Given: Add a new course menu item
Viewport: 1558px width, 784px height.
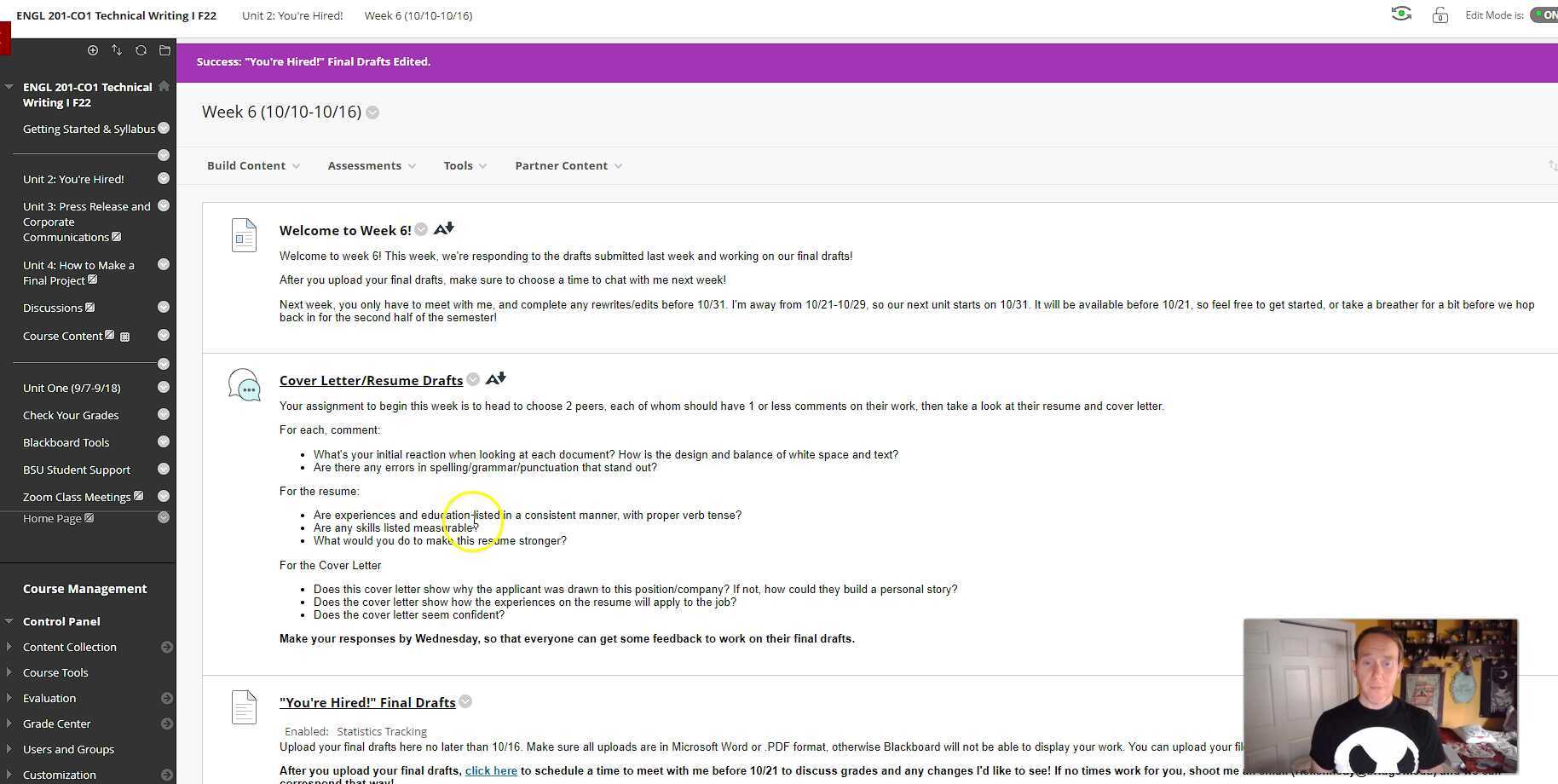Looking at the screenshot, I should [93, 50].
